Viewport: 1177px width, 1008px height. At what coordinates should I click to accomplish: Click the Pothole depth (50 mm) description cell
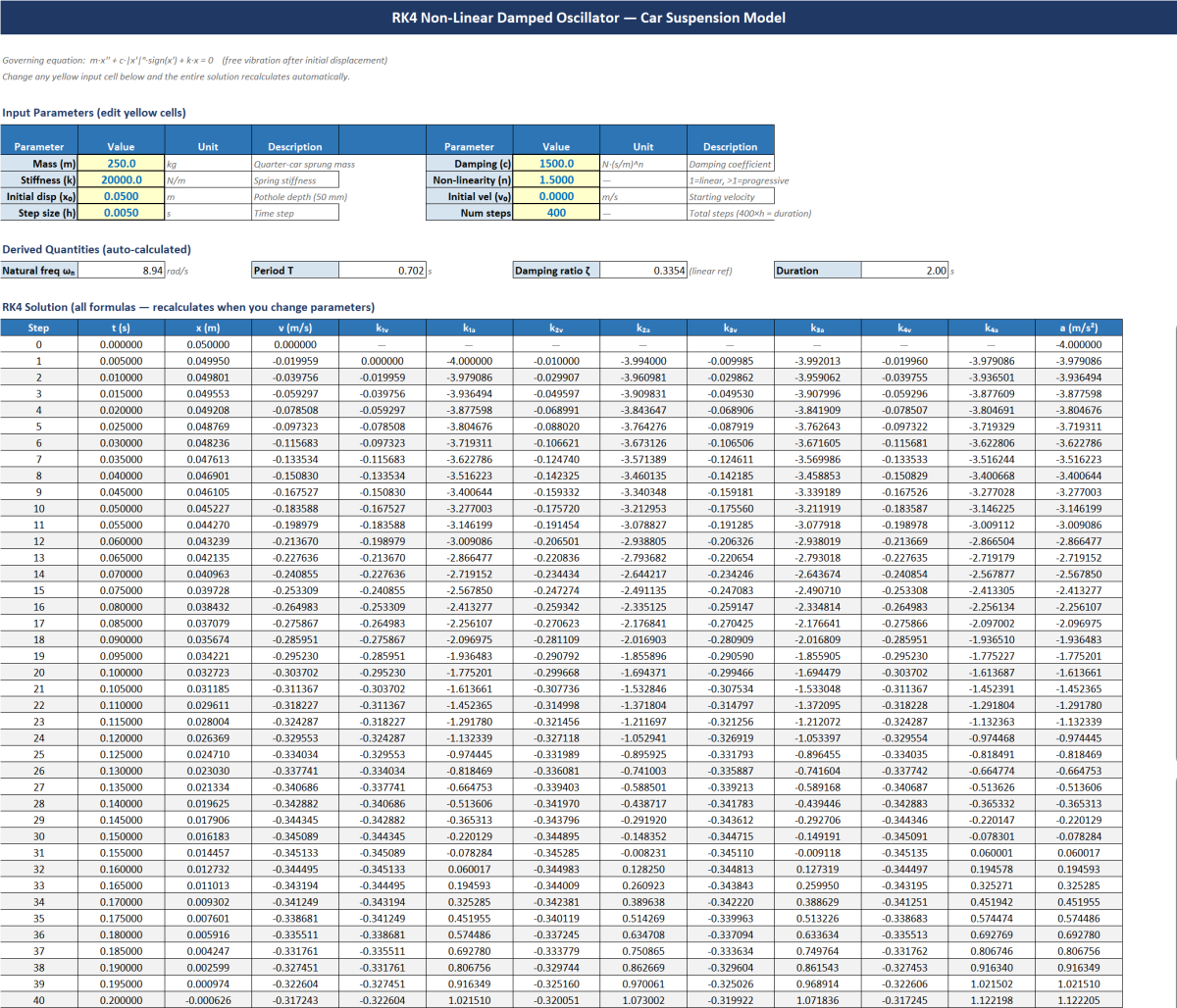tap(294, 196)
